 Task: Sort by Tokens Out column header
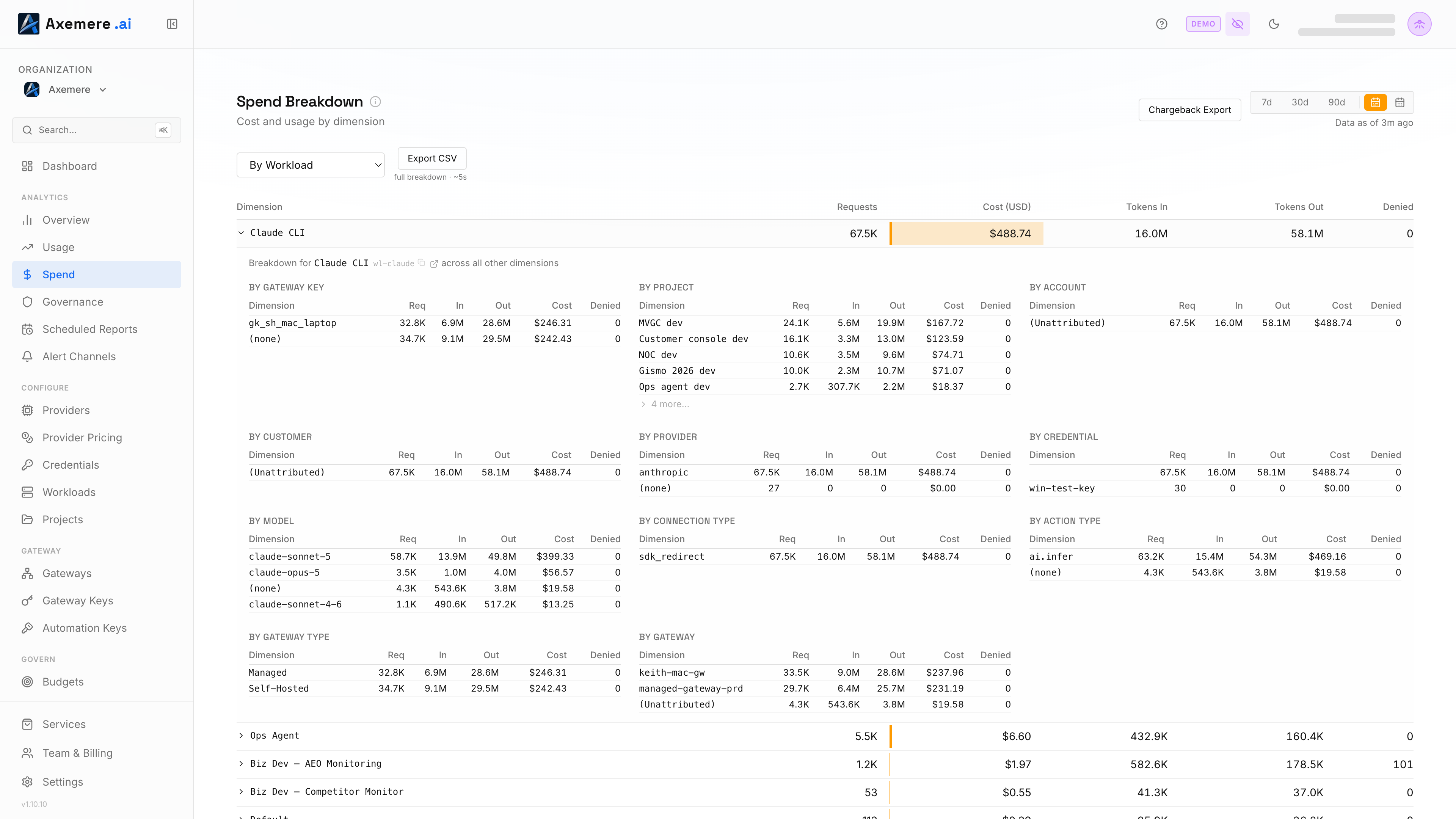coord(1298,207)
